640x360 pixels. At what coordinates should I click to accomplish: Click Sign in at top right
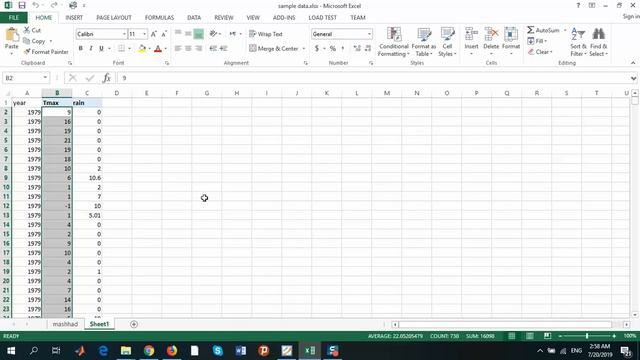point(631,16)
